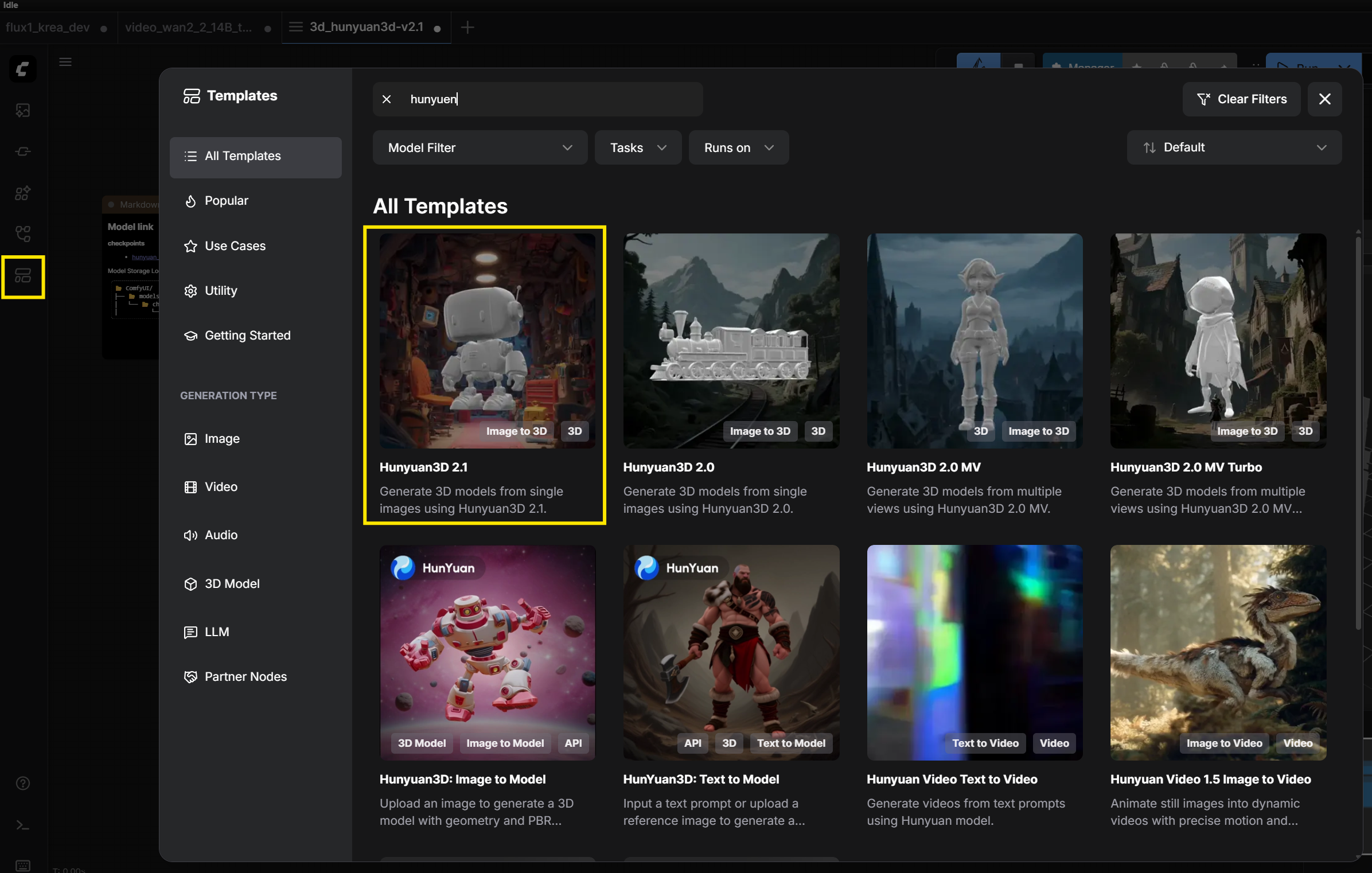Click the single-node connector sidebar icon

(23, 151)
